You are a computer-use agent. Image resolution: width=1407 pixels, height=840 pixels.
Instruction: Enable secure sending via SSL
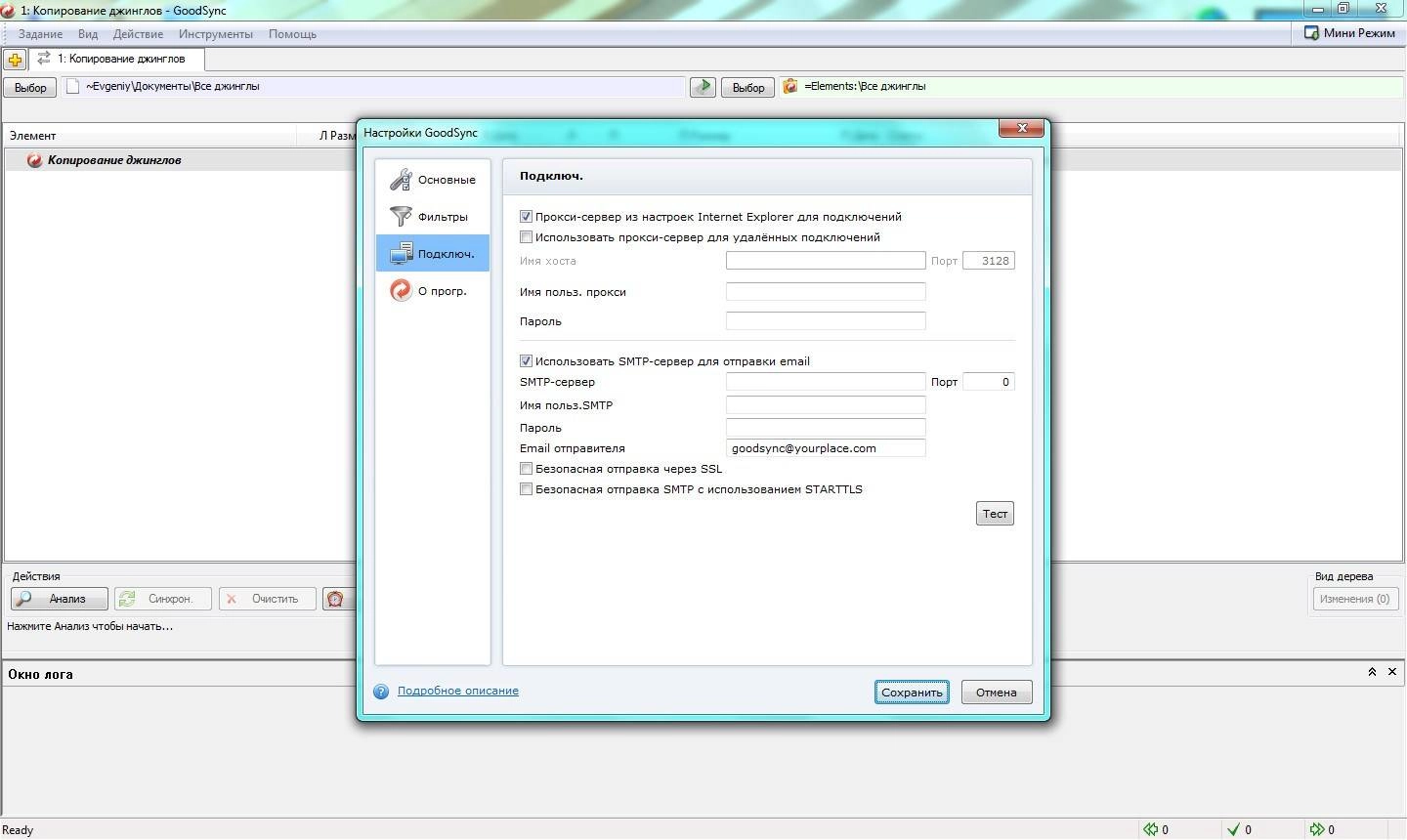[526, 469]
